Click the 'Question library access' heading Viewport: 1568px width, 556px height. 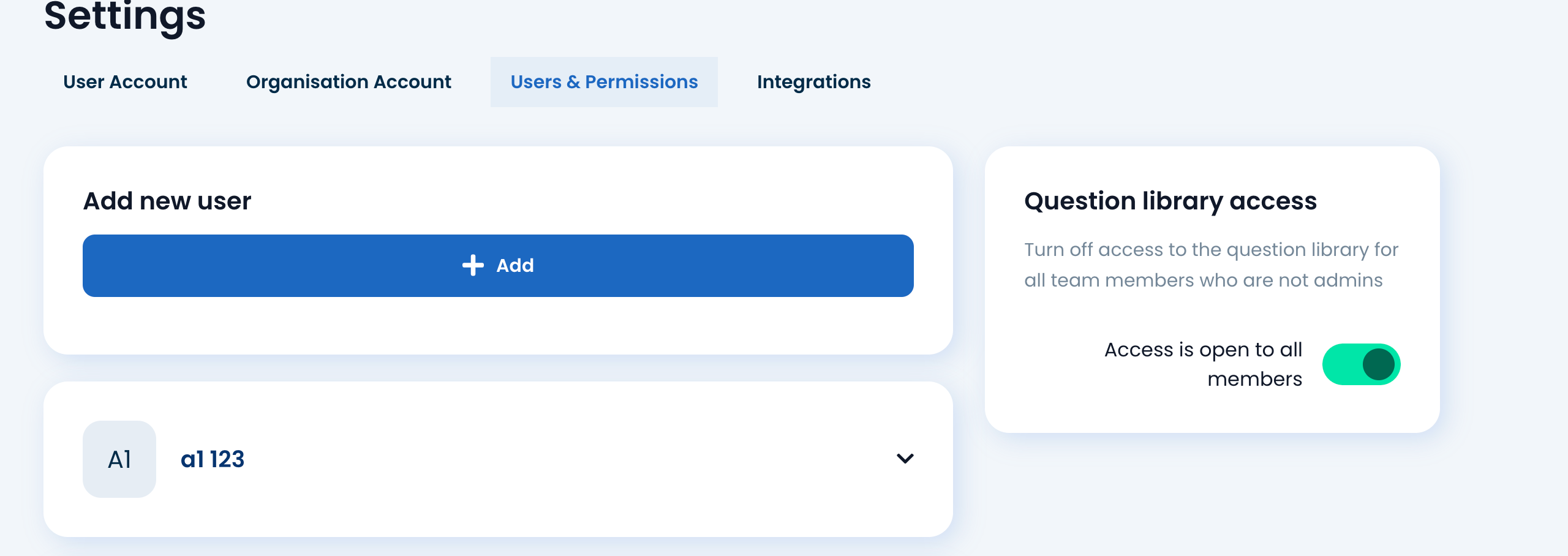coord(1170,201)
